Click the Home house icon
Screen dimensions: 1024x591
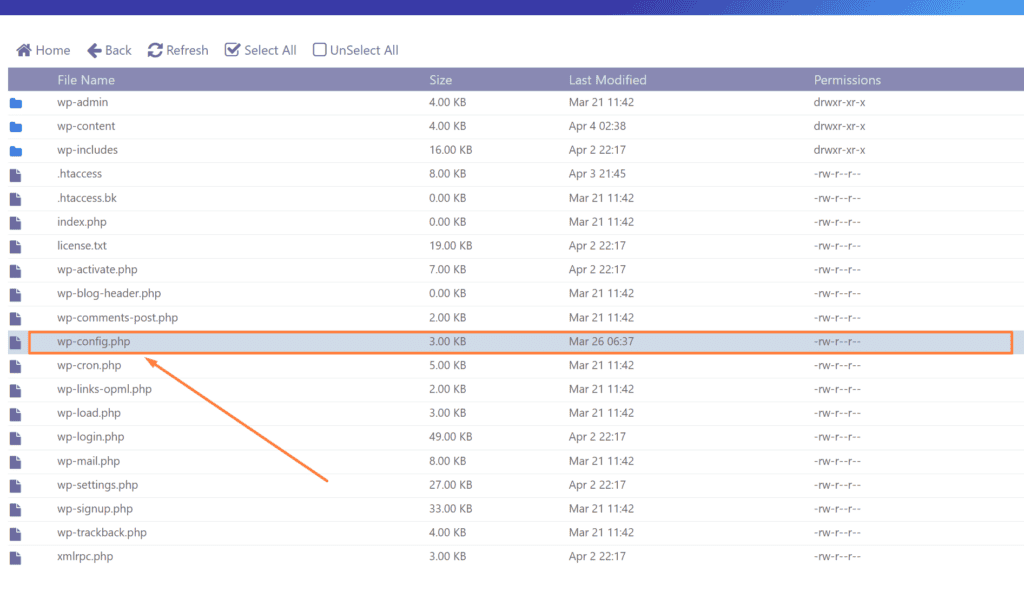(24, 50)
